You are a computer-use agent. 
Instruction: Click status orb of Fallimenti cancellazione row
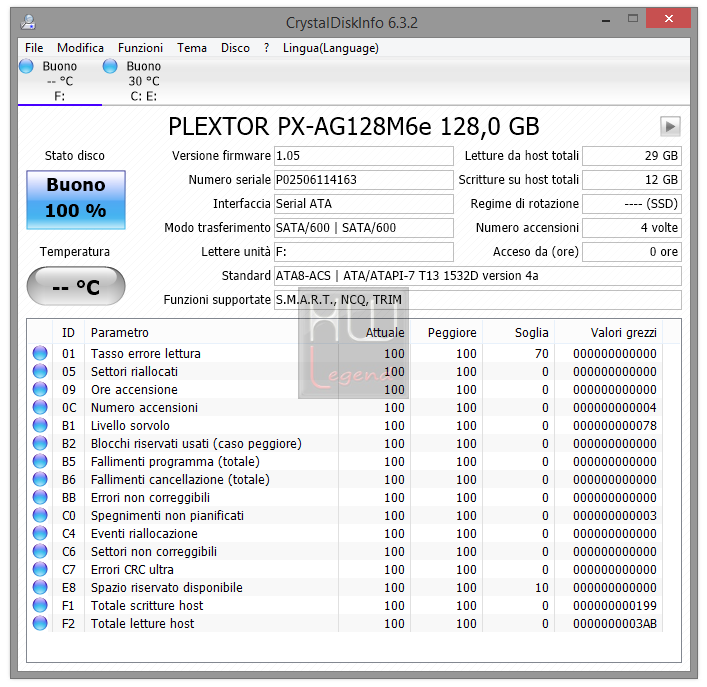[40, 479]
